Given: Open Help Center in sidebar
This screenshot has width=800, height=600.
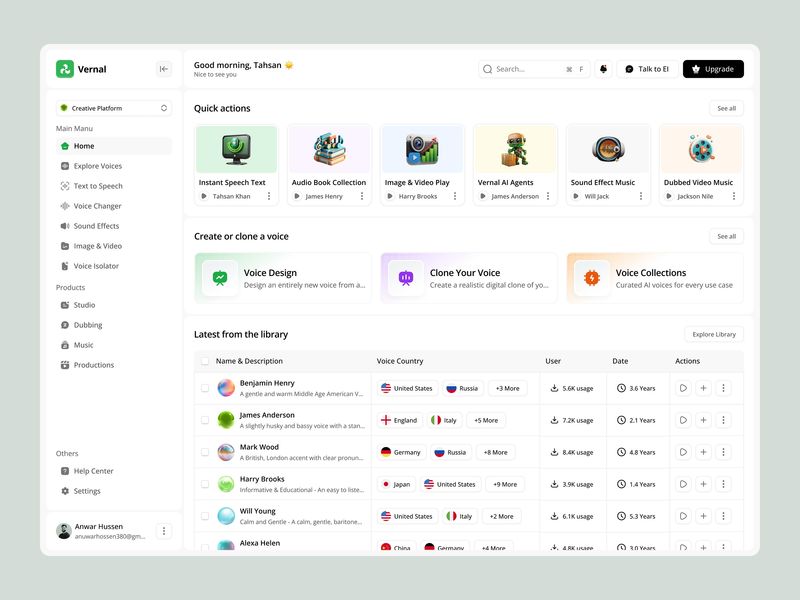Looking at the screenshot, I should click(114, 471).
